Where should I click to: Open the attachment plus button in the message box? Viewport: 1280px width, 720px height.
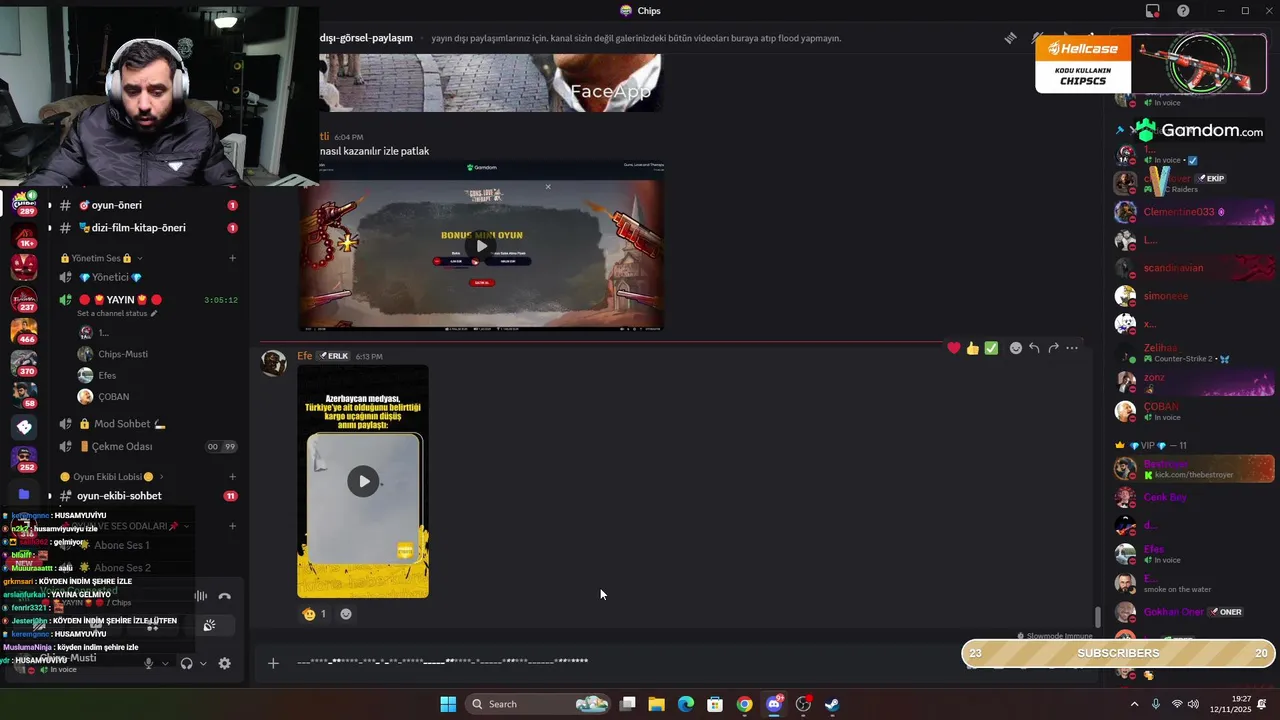pos(273,662)
